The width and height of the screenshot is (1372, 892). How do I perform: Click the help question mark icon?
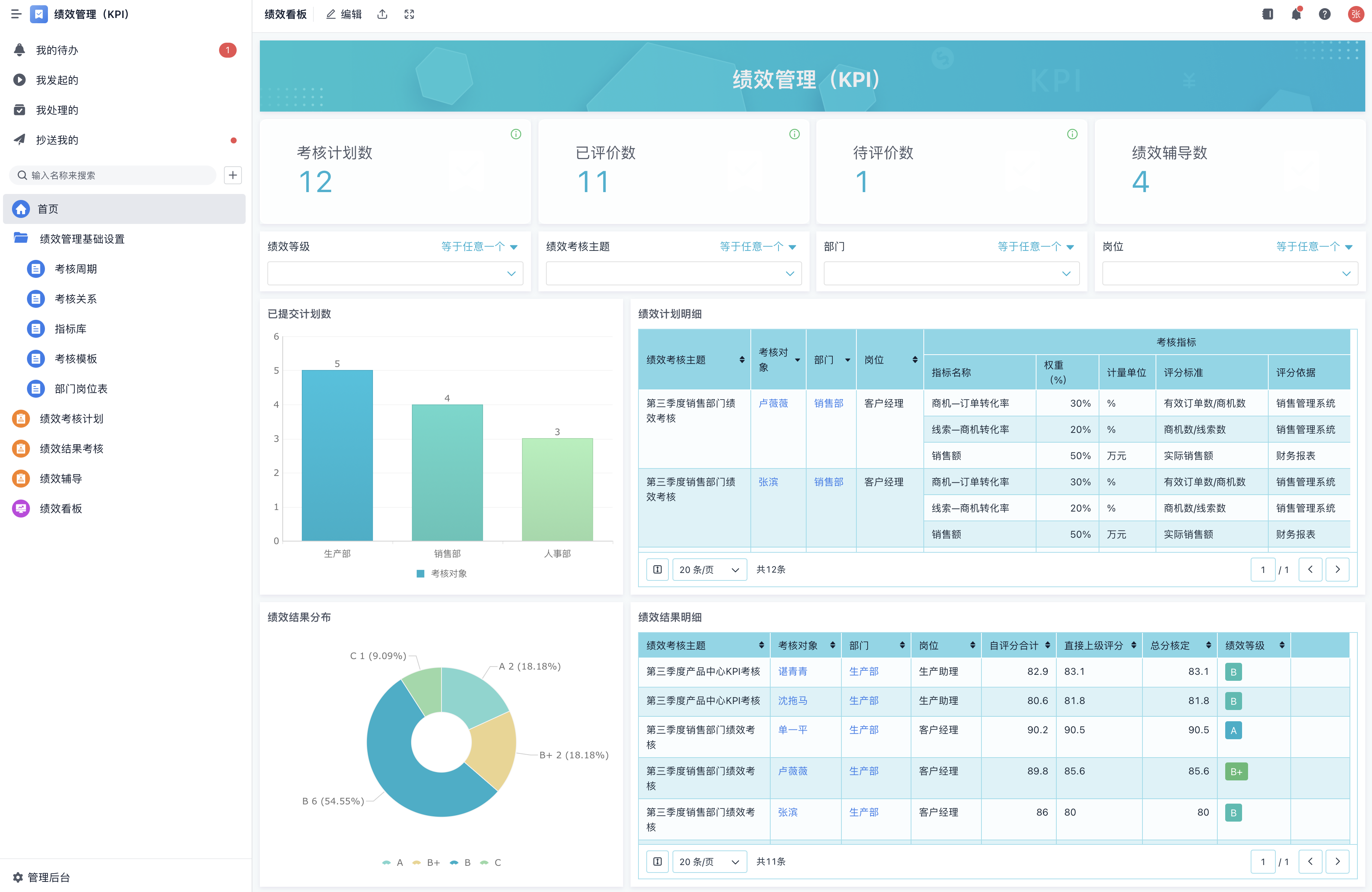pyautogui.click(x=1325, y=14)
